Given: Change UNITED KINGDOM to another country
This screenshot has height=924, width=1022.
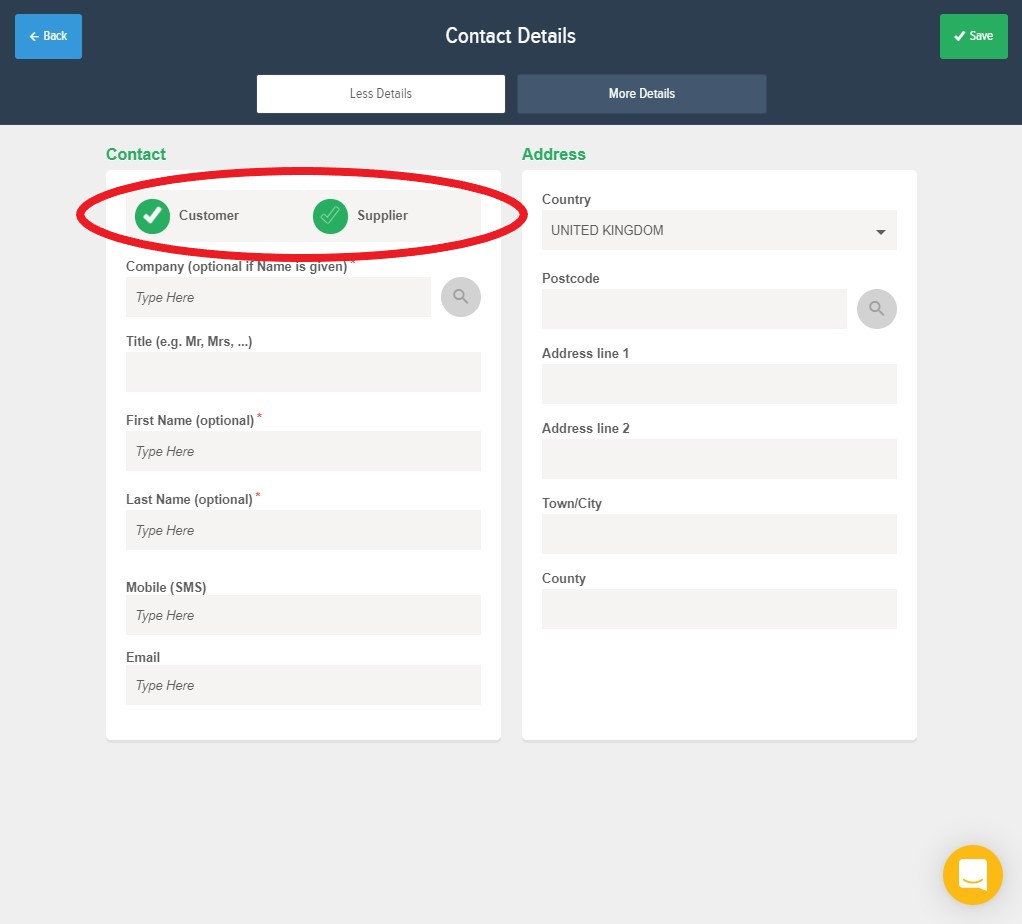Looking at the screenshot, I should (x=719, y=230).
